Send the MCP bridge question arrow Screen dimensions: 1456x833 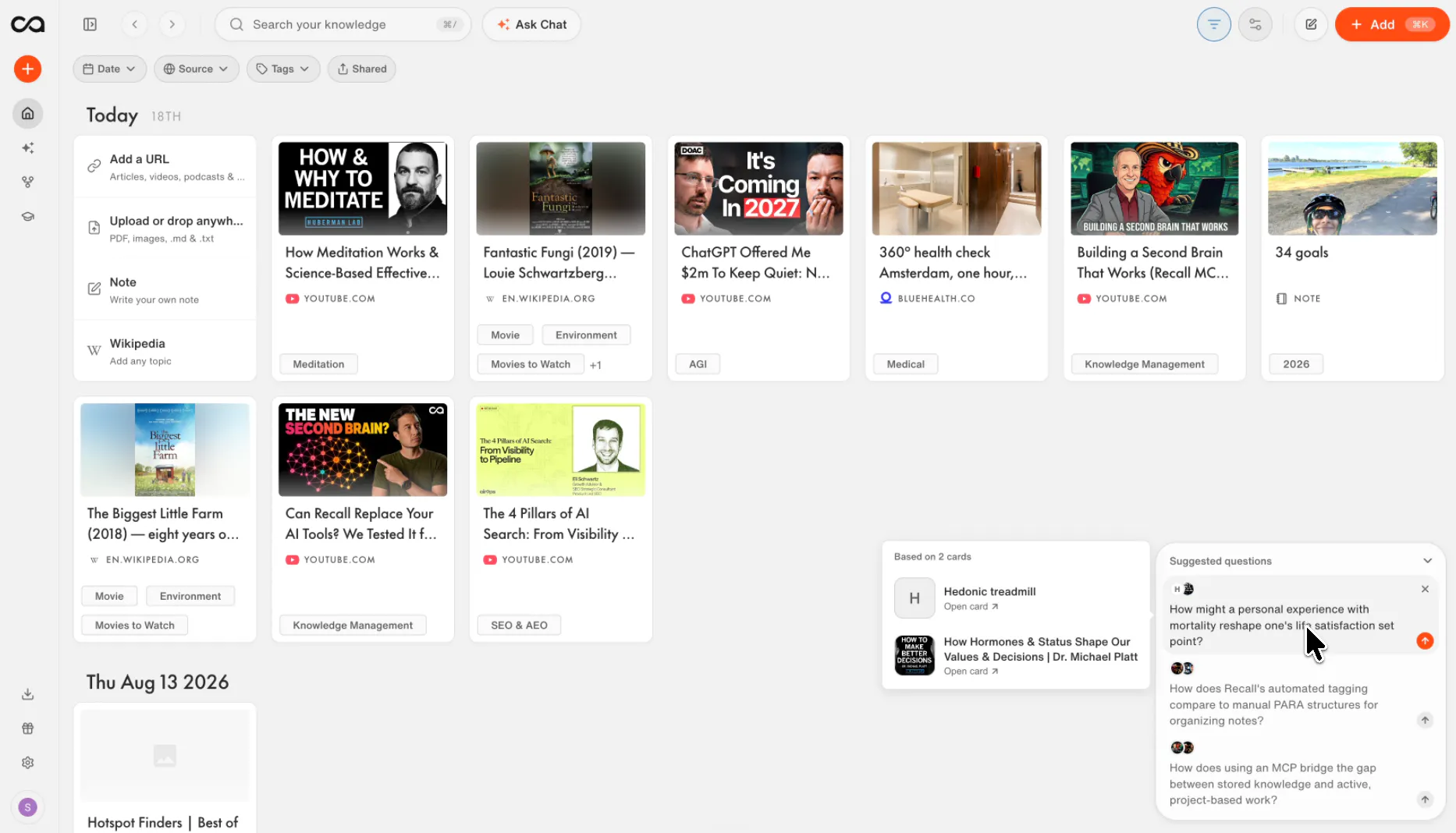tap(1425, 799)
